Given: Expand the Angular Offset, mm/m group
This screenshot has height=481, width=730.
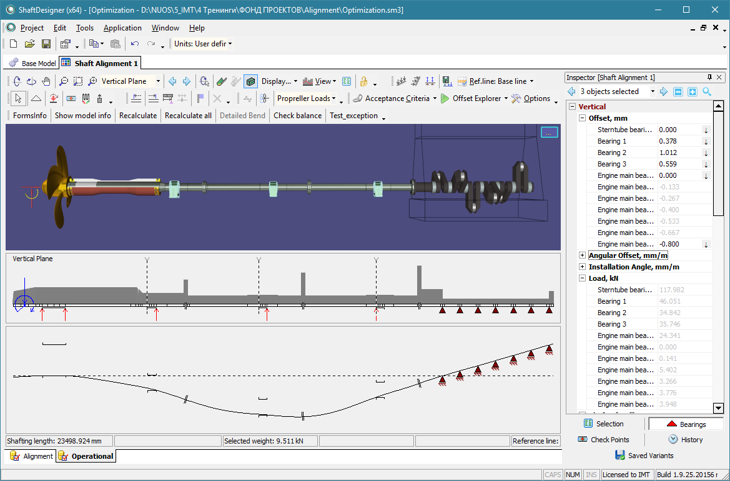Looking at the screenshot, I should point(582,255).
